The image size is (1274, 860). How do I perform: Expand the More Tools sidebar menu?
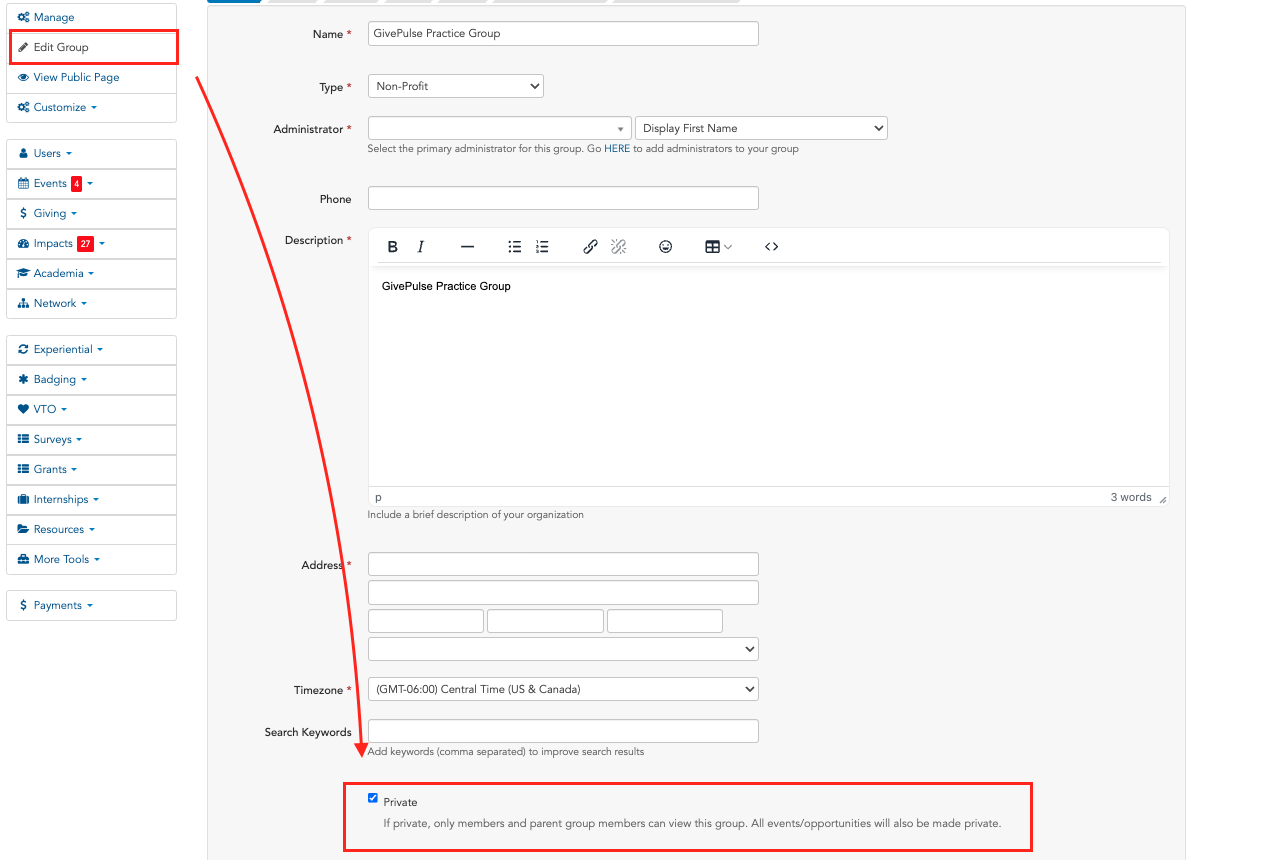(x=91, y=560)
